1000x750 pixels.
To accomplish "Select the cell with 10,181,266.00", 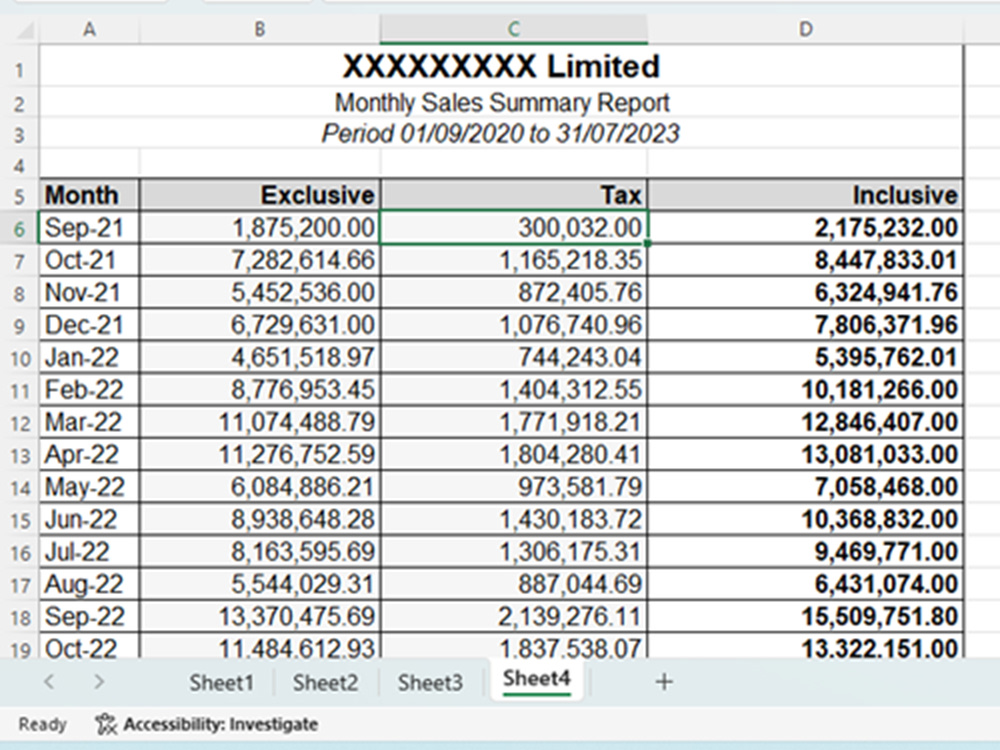I will (x=805, y=390).
